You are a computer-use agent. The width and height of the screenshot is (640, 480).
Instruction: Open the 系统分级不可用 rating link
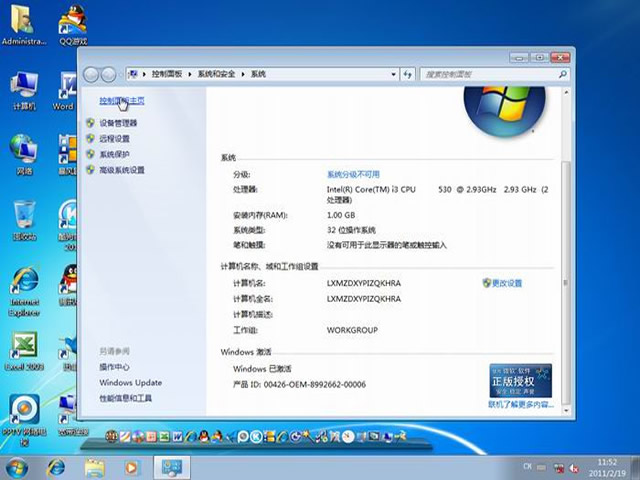click(x=353, y=174)
